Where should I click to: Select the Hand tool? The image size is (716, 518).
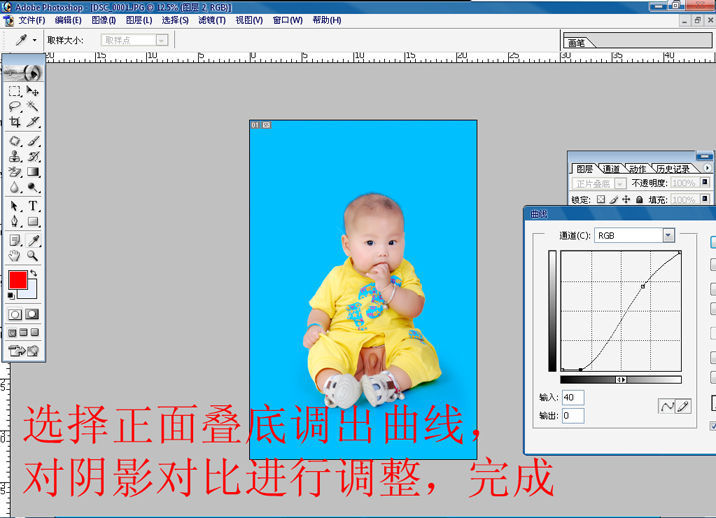pyautogui.click(x=15, y=256)
